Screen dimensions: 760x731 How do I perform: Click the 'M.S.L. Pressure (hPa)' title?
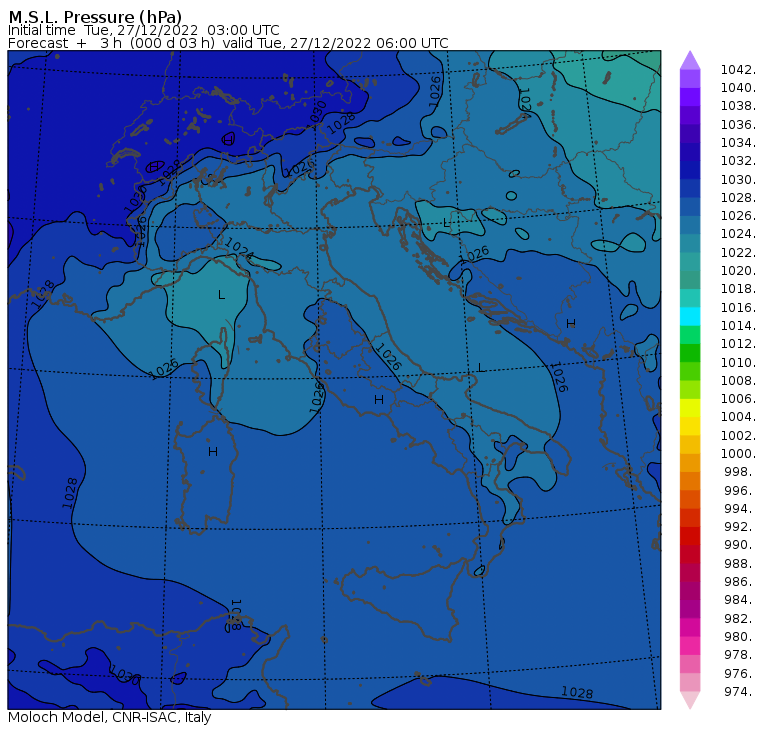[95, 16]
